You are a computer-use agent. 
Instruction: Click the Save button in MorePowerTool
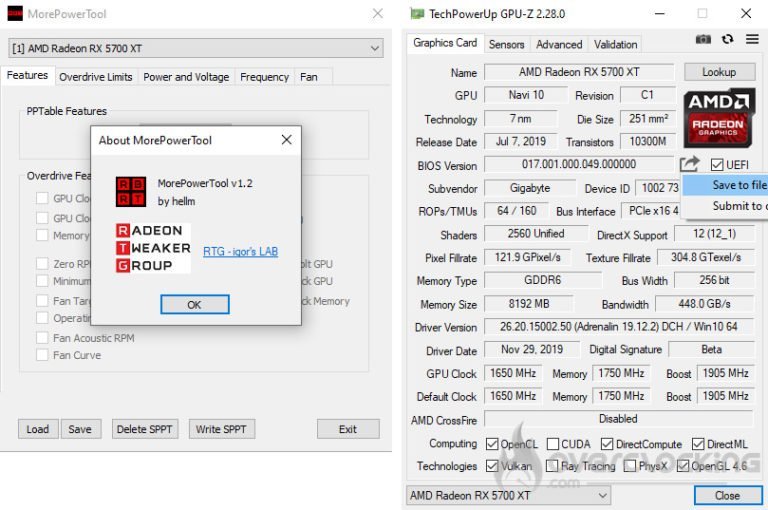80,429
